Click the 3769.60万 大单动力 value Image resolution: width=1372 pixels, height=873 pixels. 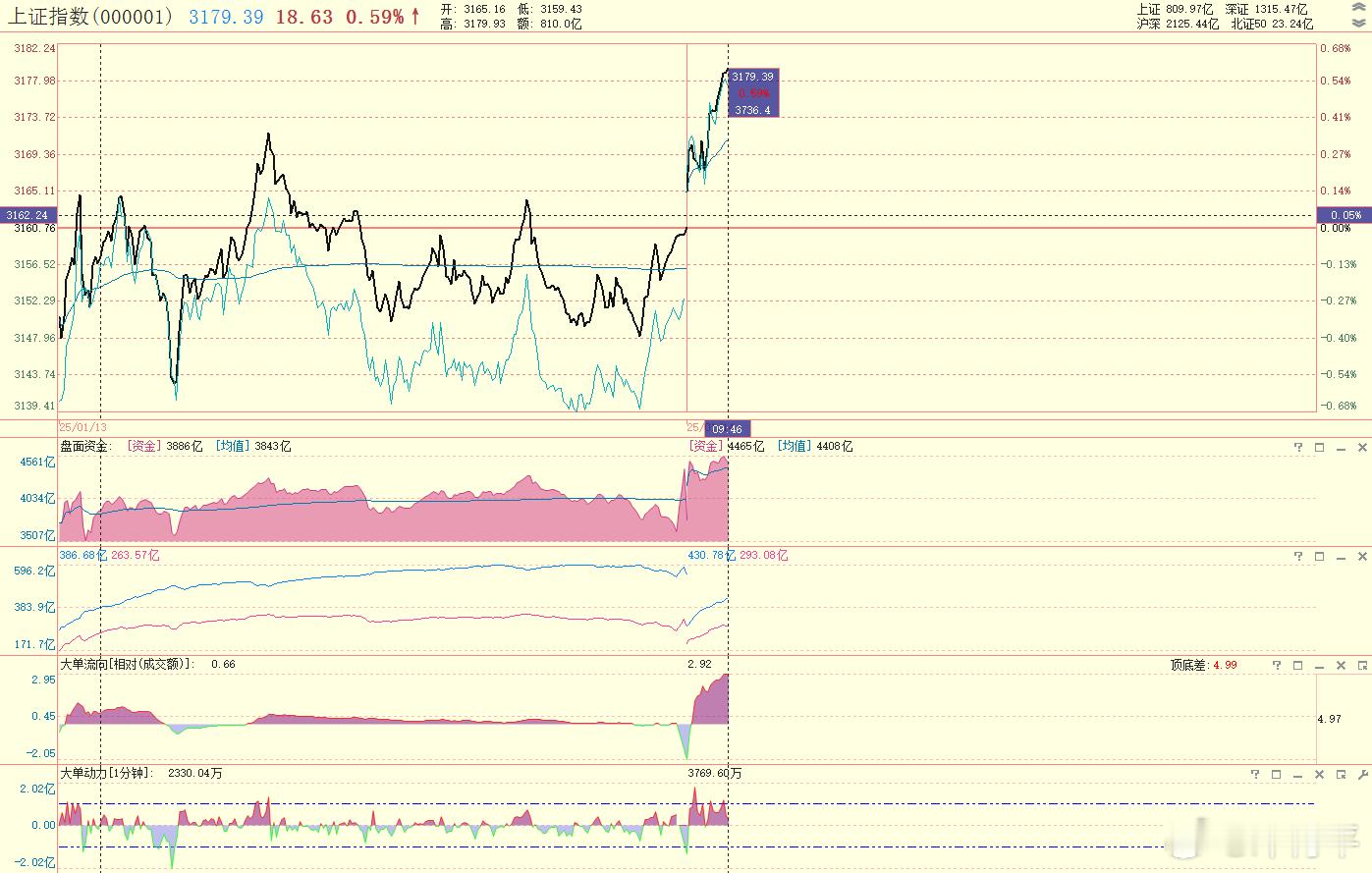click(x=715, y=773)
